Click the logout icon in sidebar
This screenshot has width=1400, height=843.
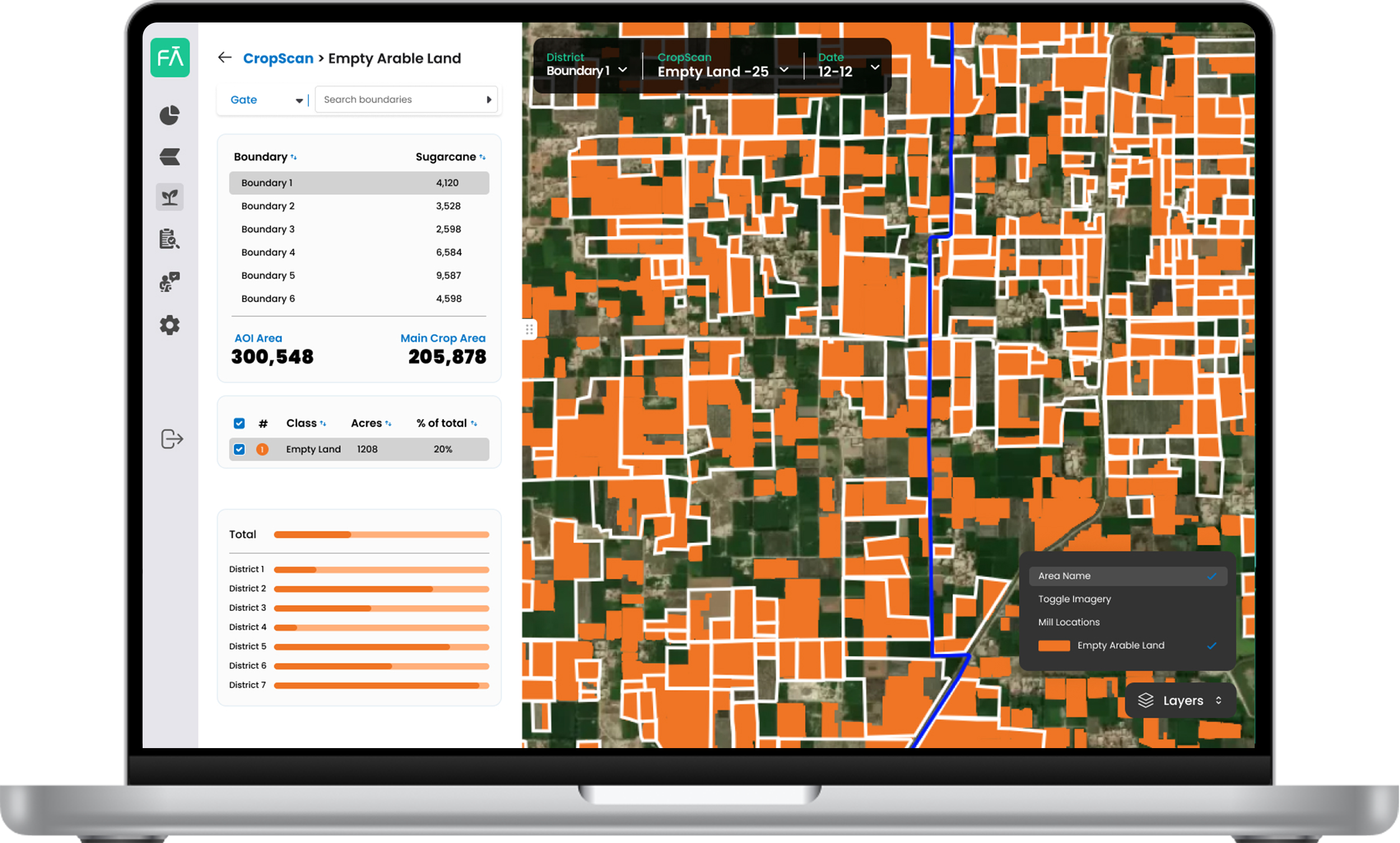coord(172,439)
